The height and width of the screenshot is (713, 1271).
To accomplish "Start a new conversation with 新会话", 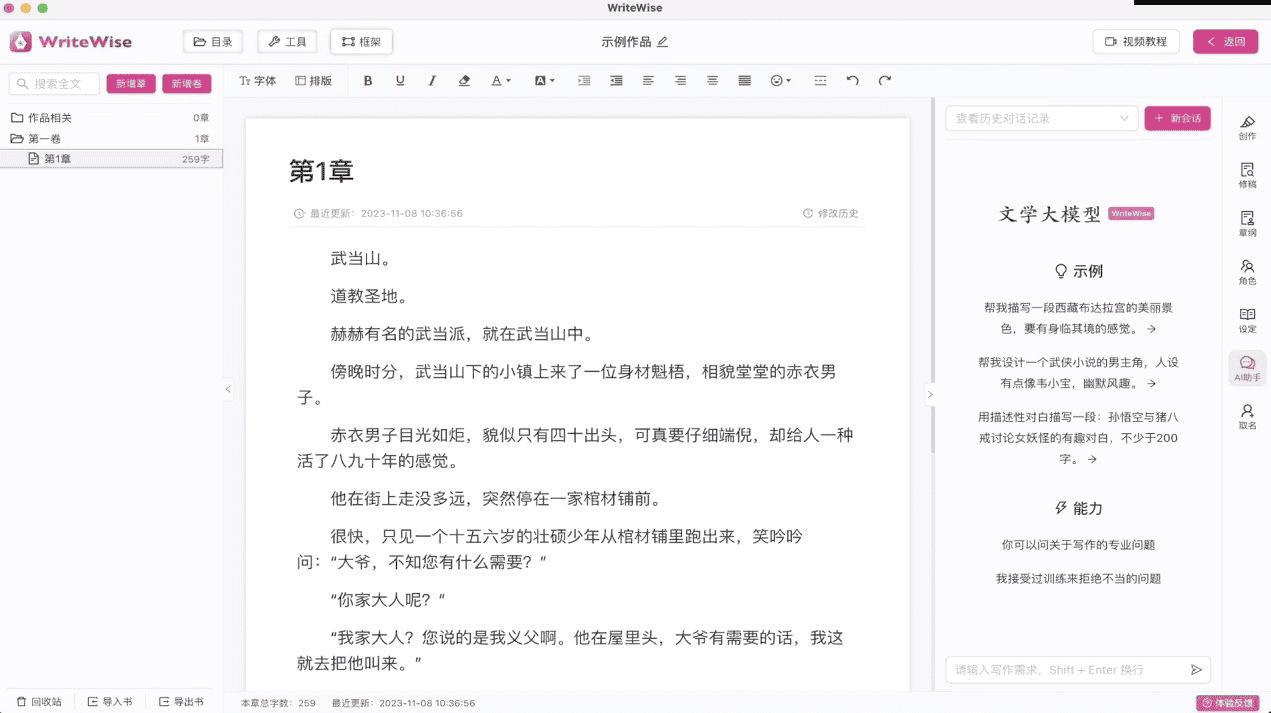I will point(1177,118).
